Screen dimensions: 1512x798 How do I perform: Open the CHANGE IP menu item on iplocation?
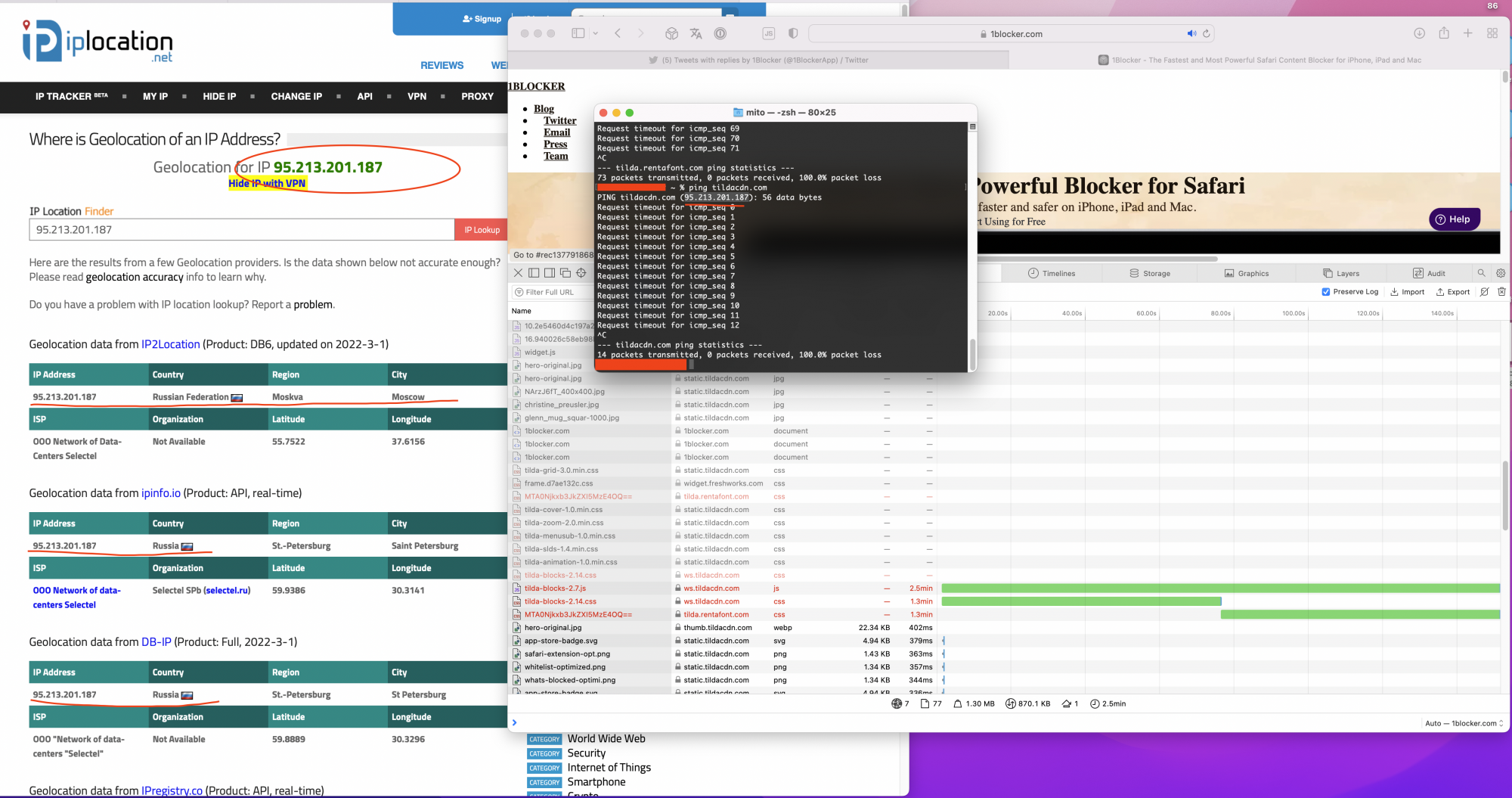pos(296,96)
